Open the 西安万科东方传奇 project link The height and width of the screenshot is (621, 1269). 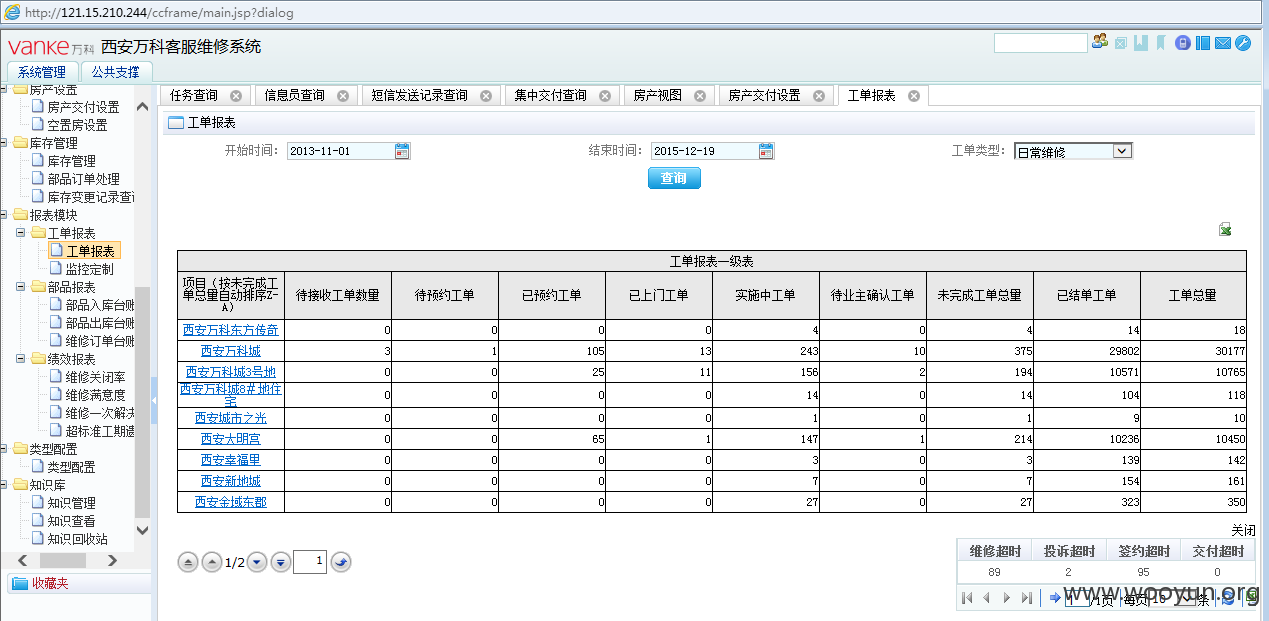[x=231, y=330]
